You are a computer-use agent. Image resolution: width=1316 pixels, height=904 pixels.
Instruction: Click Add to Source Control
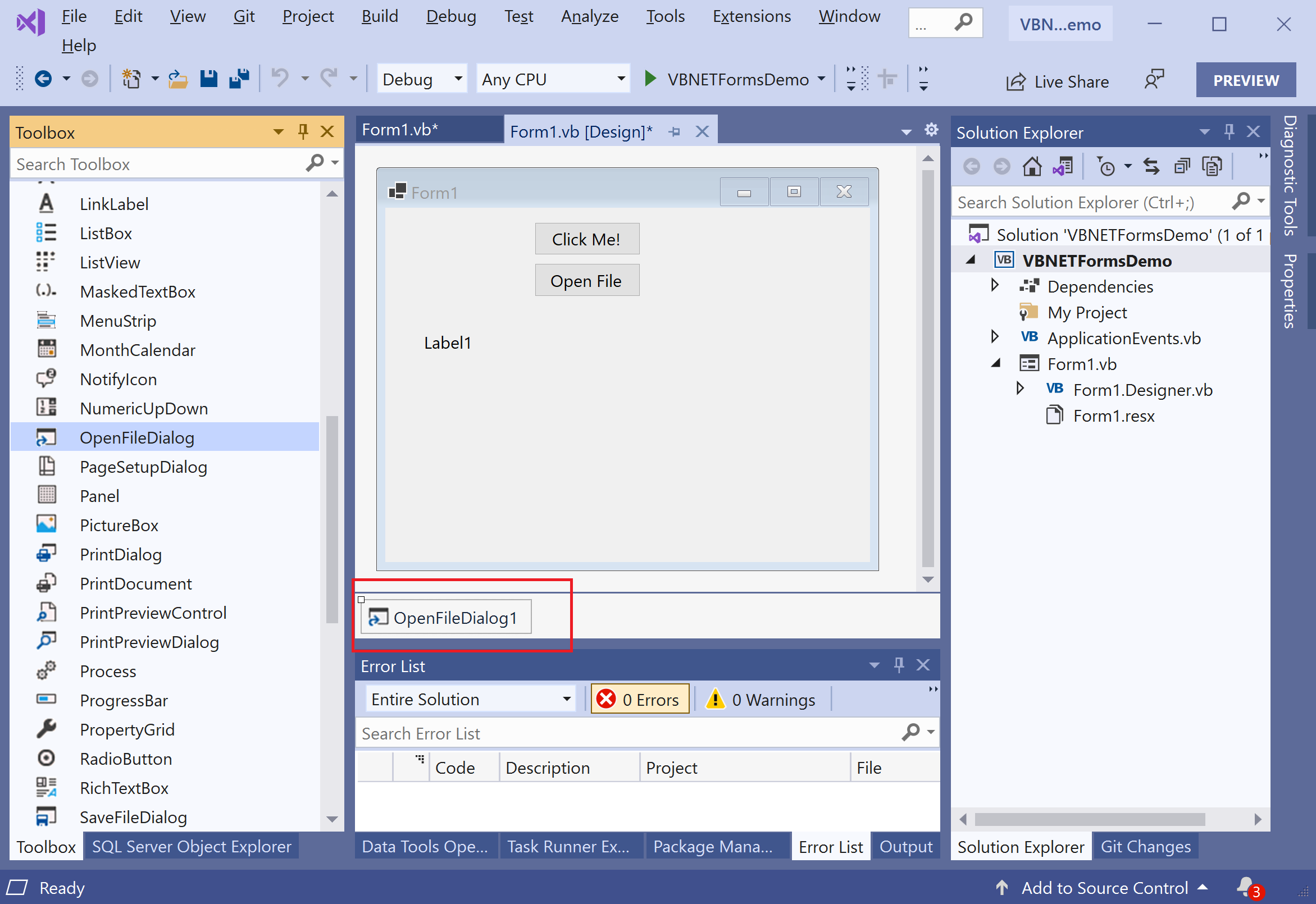coord(1104,888)
